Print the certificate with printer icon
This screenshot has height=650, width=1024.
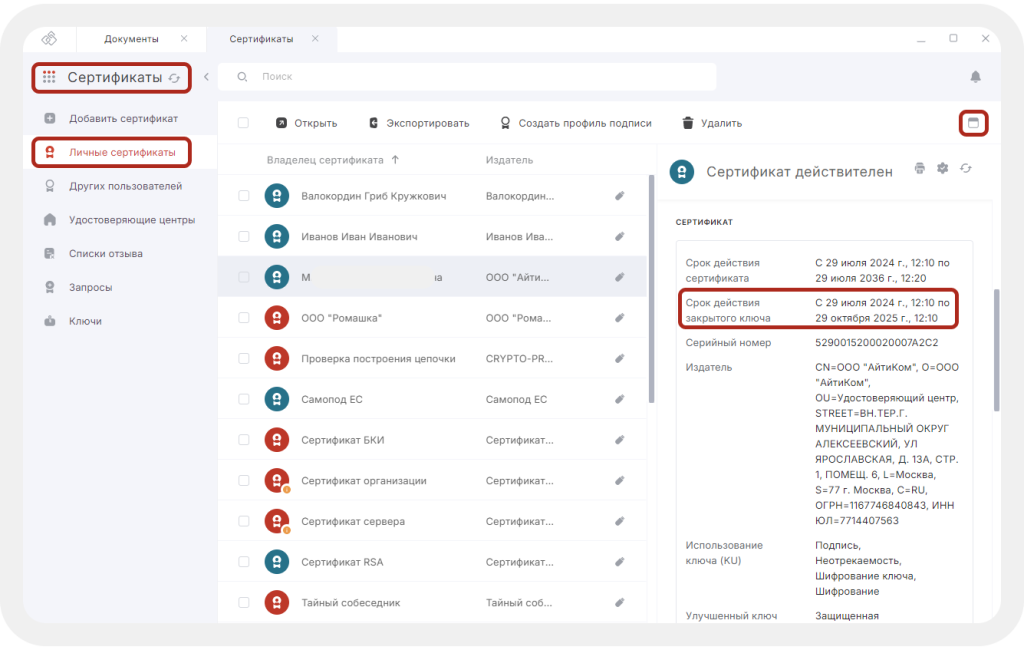point(920,169)
